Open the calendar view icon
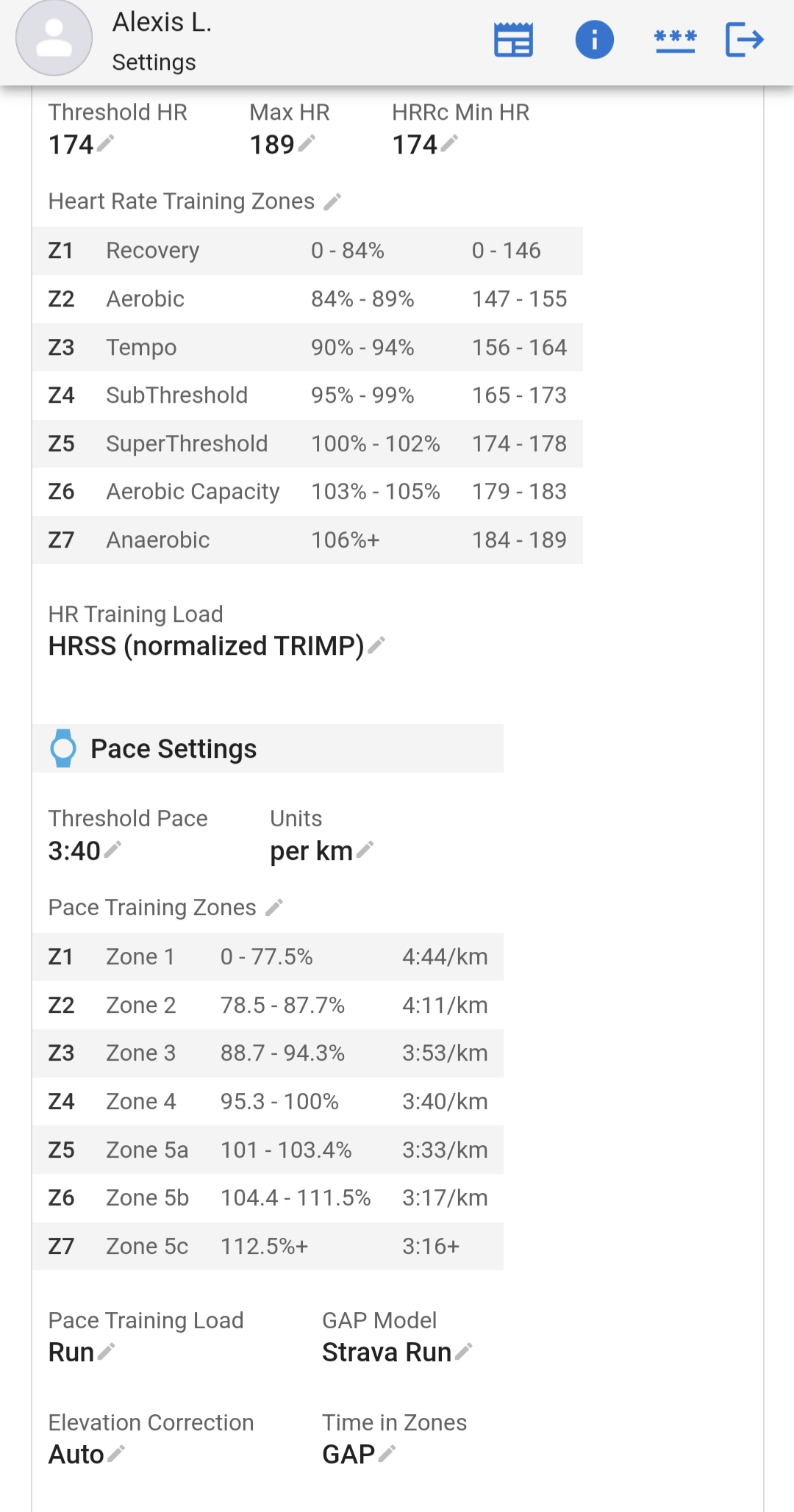Viewport: 794px width, 1512px height. click(x=513, y=40)
